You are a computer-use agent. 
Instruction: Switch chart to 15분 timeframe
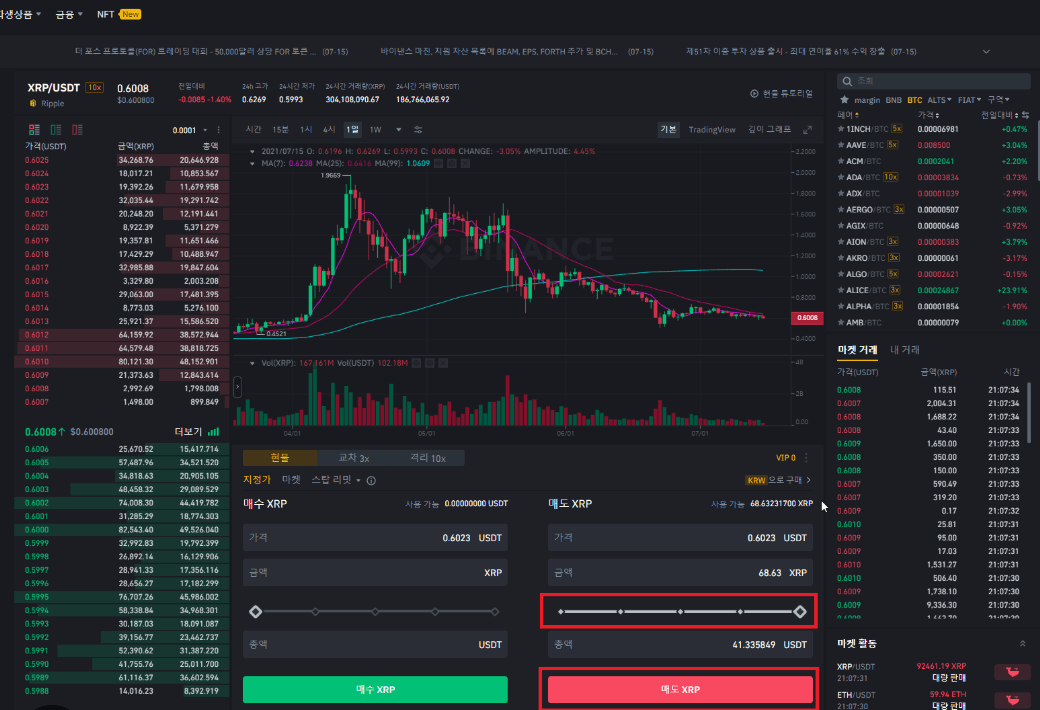(x=281, y=129)
